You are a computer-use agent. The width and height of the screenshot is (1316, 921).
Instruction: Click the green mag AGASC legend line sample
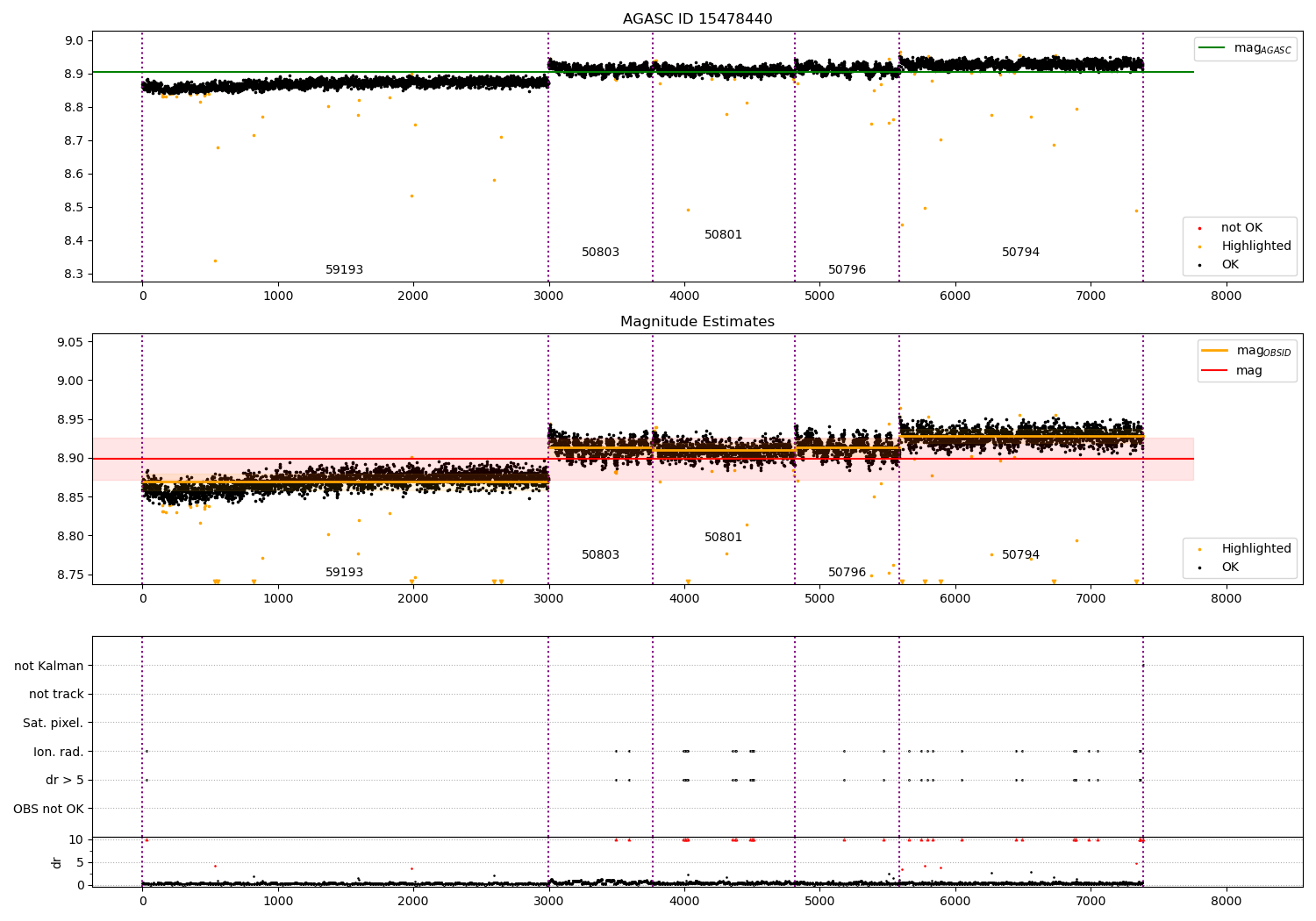coord(1212,48)
